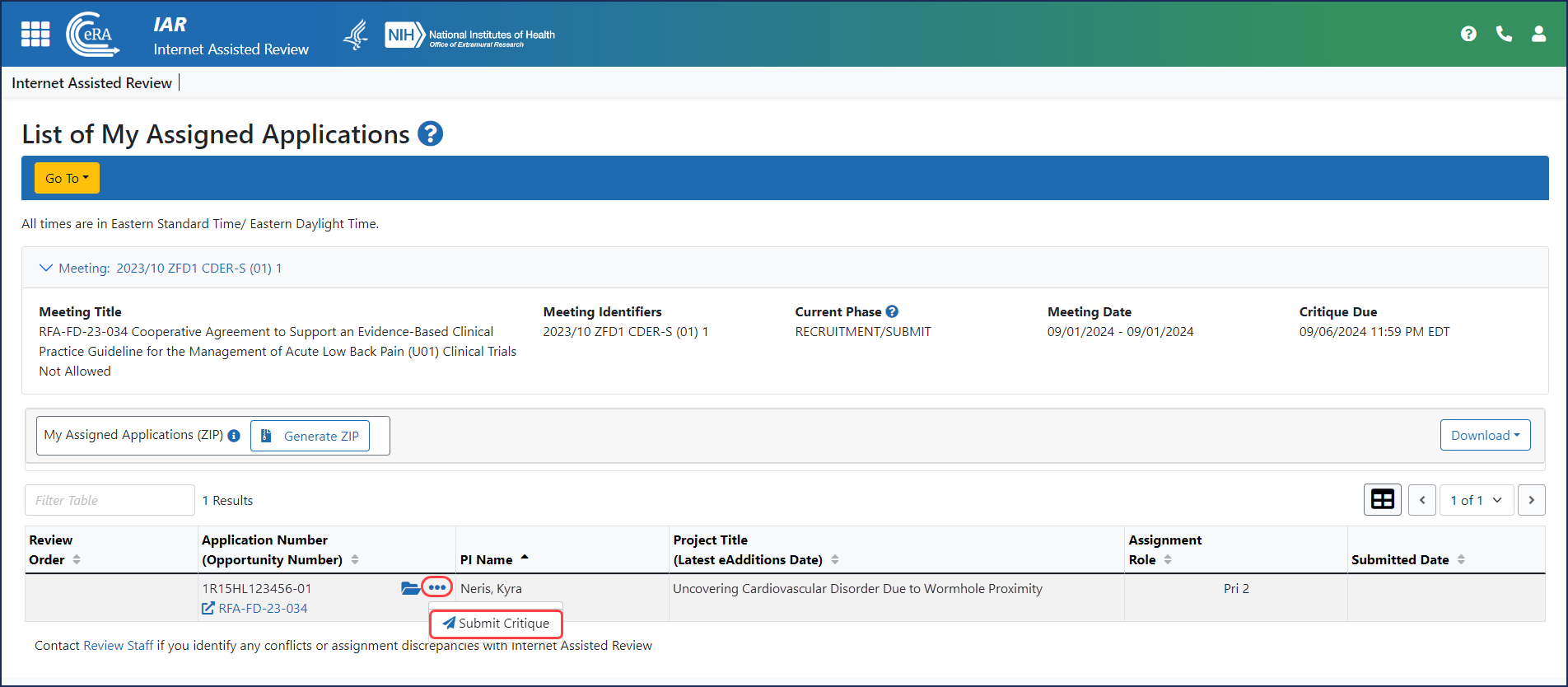
Task: Click the Filter Table input field
Action: tap(110, 500)
